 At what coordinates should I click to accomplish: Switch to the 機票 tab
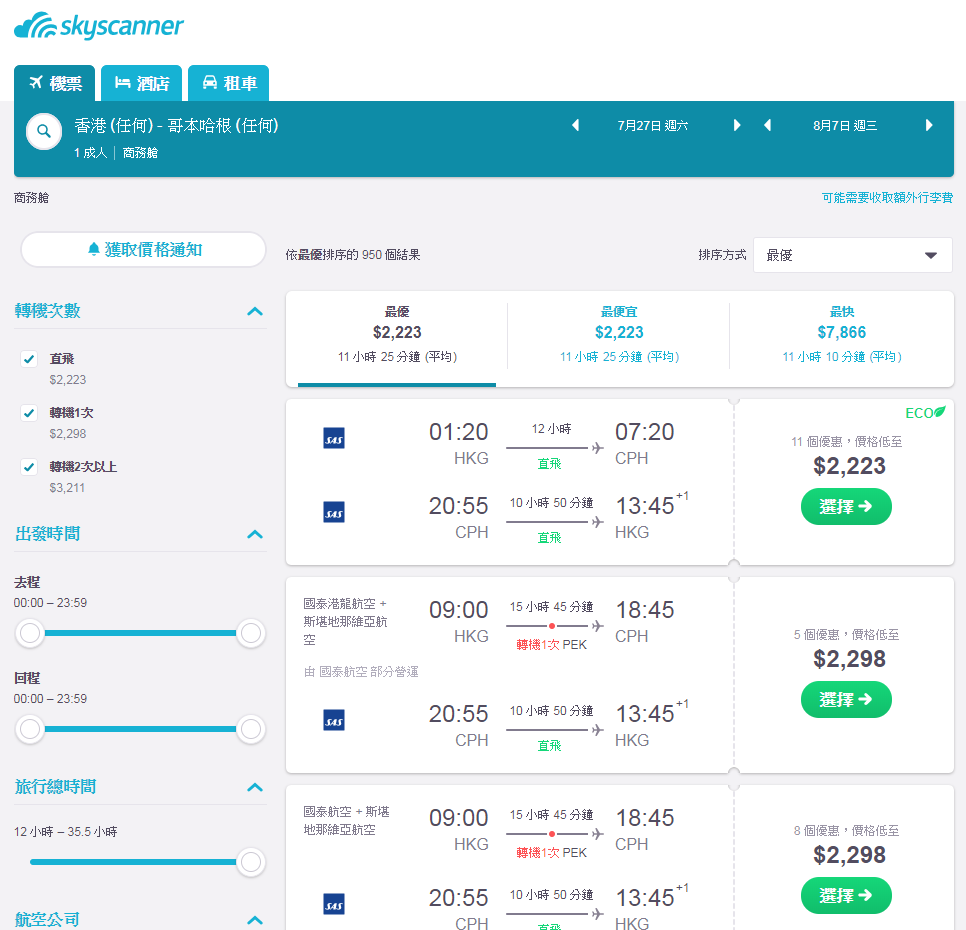click(55, 83)
